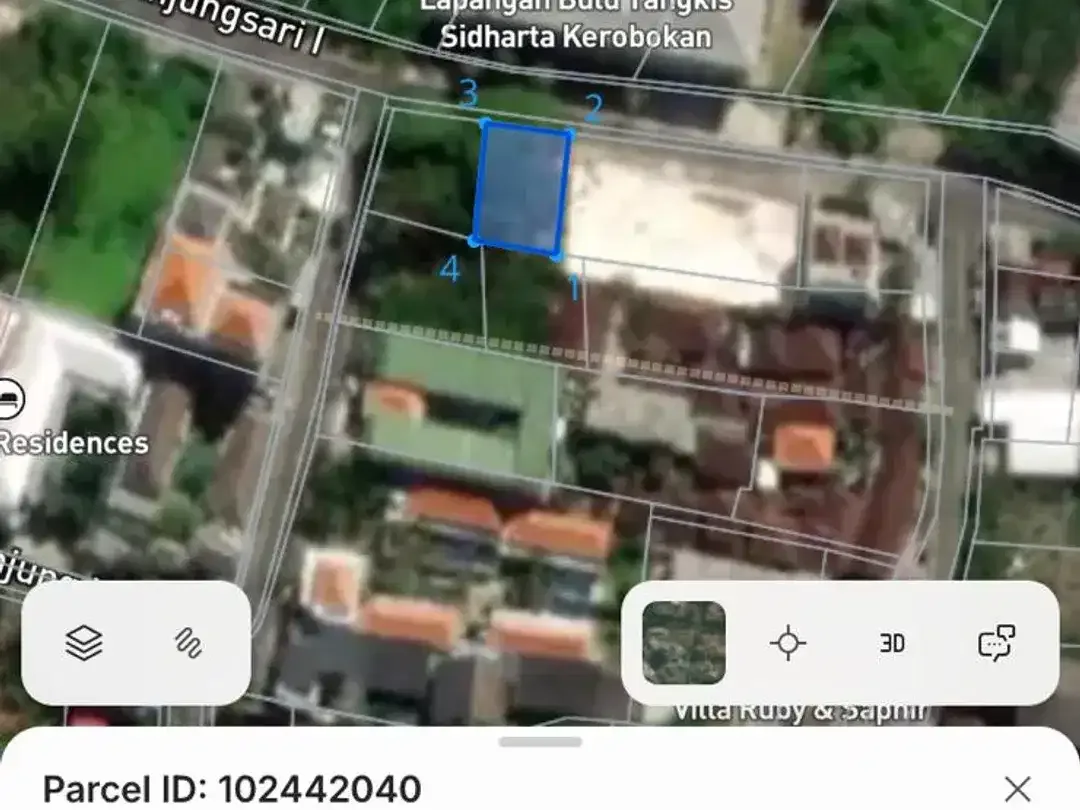Click the Residences place label
This screenshot has height=810, width=1080.
[x=73, y=443]
